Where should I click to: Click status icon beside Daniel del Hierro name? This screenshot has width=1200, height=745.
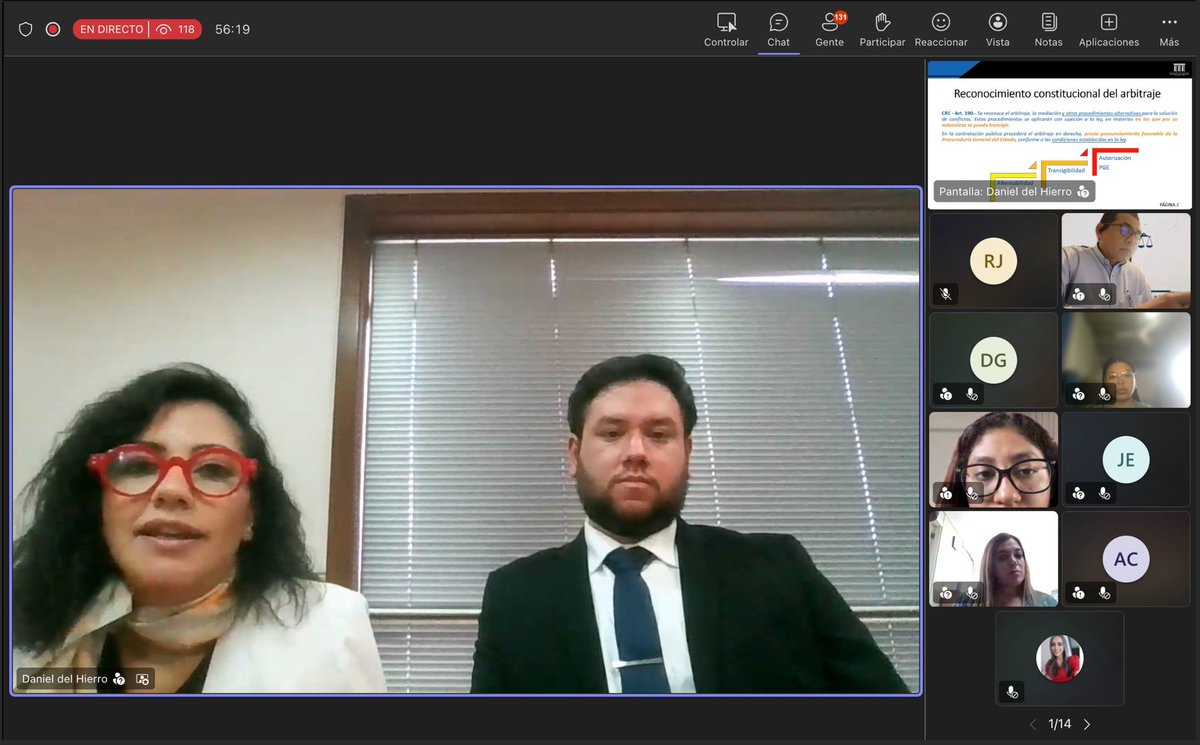pos(119,679)
